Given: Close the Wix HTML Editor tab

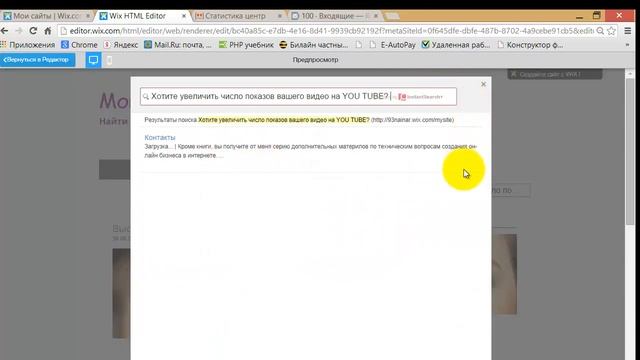Looking at the screenshot, I should (184, 16).
